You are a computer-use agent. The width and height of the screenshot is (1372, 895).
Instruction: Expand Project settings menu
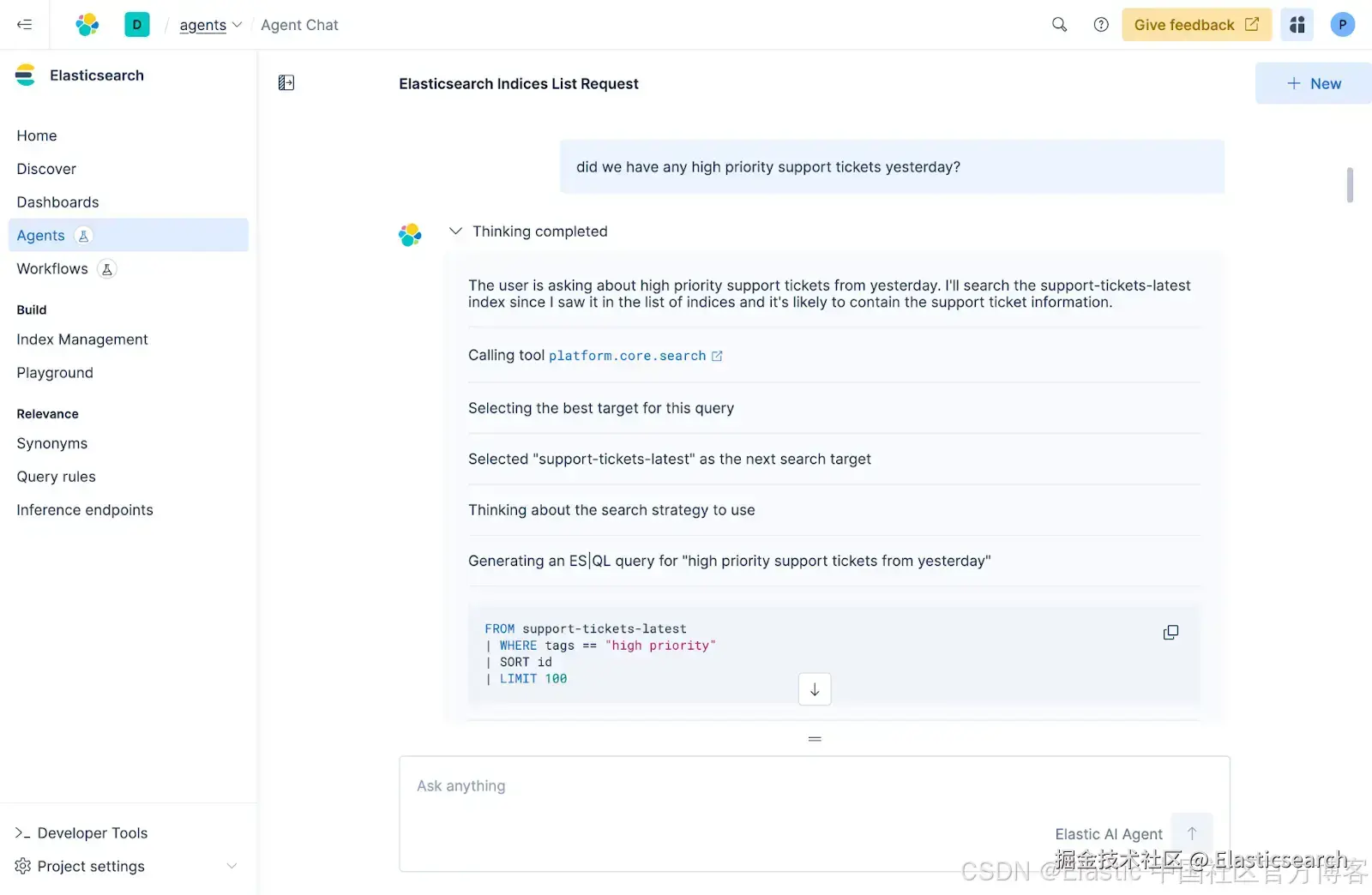(x=231, y=866)
